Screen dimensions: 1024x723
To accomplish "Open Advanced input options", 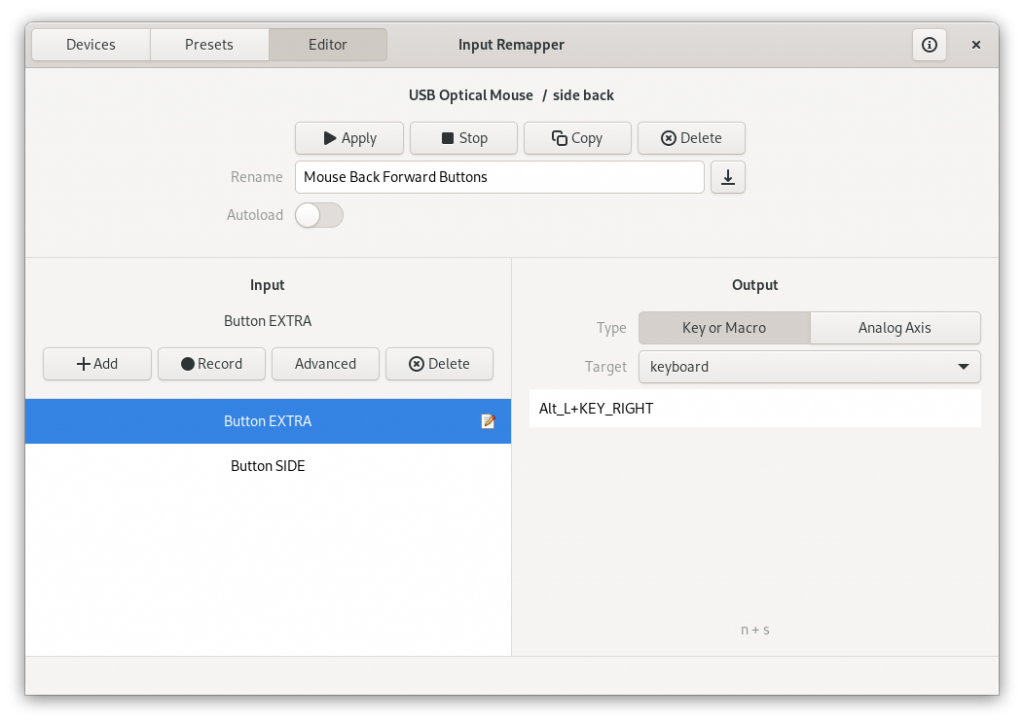I will click(x=325, y=364).
